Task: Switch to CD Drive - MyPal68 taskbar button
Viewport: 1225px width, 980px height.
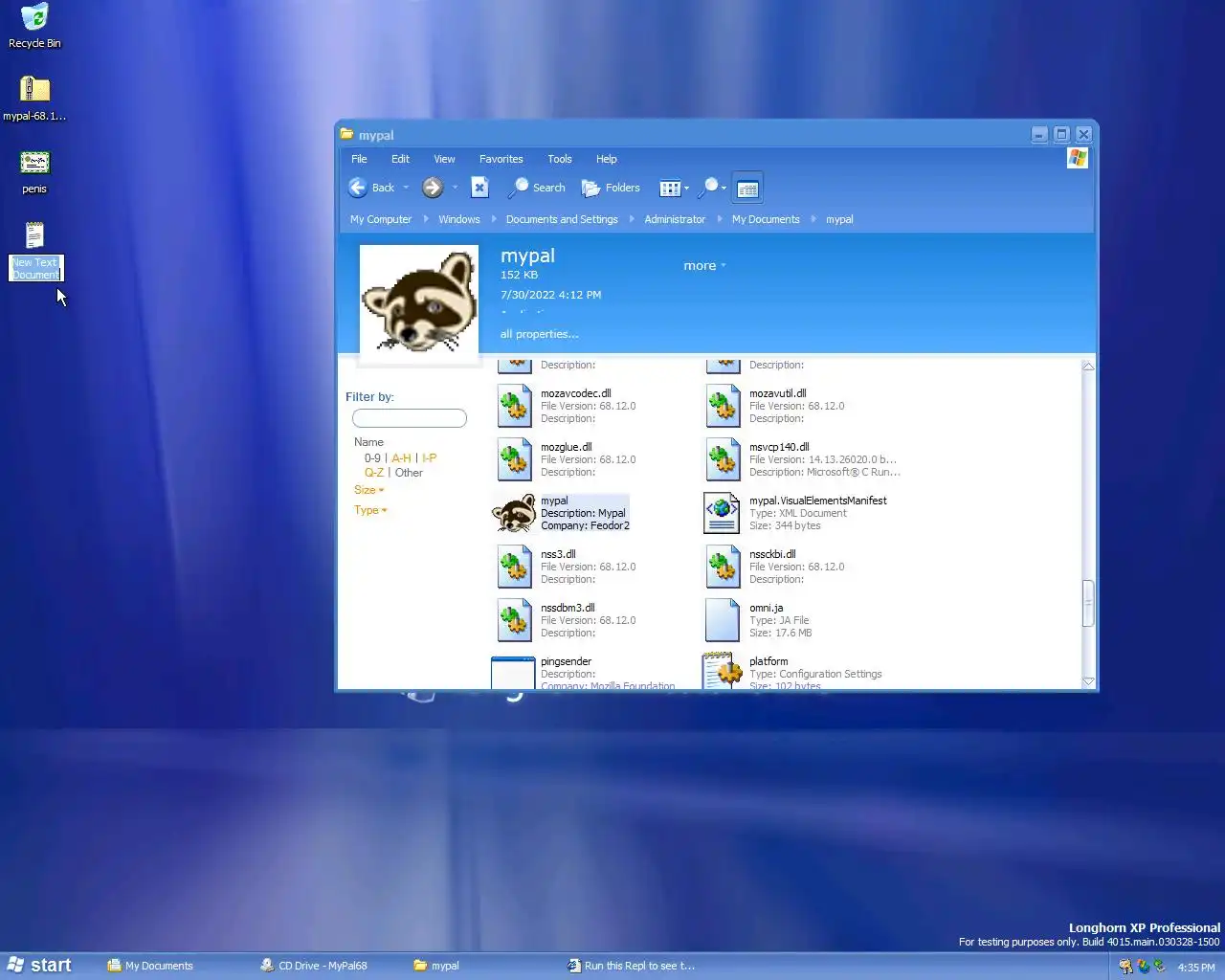Action: pyautogui.click(x=314, y=966)
